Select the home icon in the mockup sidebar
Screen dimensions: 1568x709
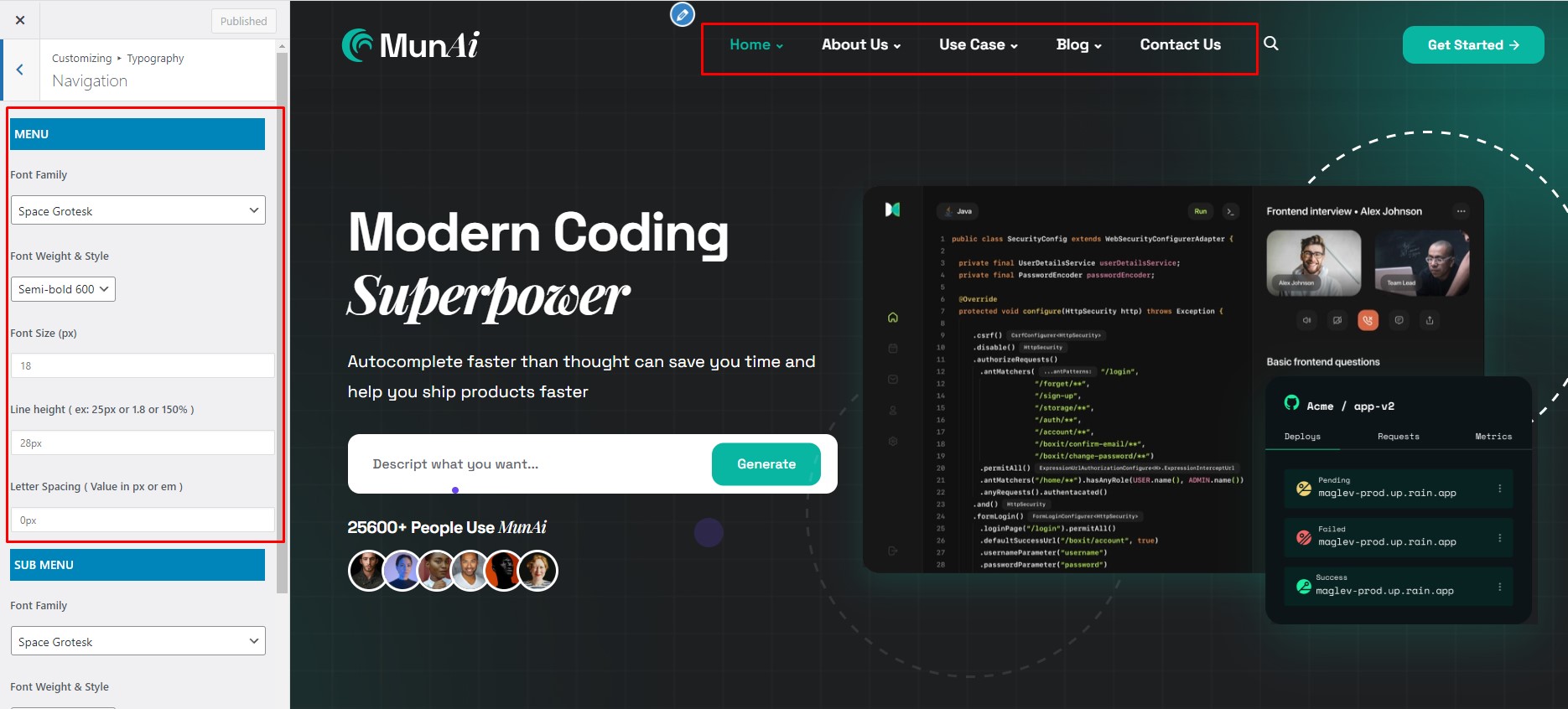893,318
